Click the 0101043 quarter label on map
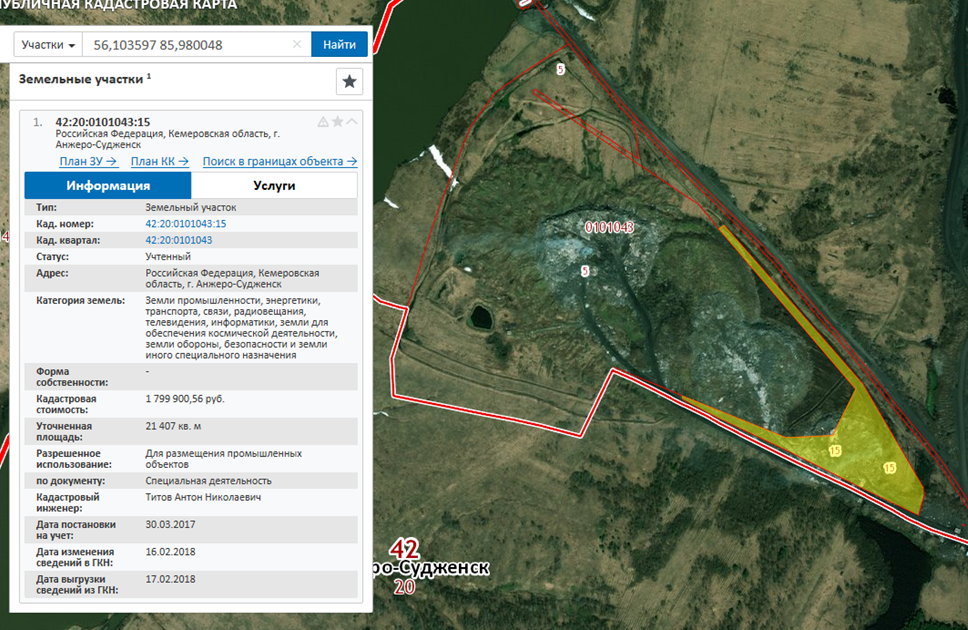This screenshot has width=968, height=630. 609,228
